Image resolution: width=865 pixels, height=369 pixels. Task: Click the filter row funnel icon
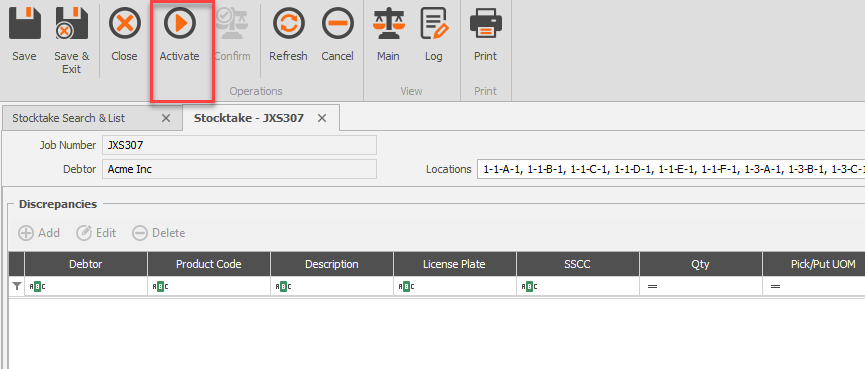pyautogui.click(x=17, y=286)
